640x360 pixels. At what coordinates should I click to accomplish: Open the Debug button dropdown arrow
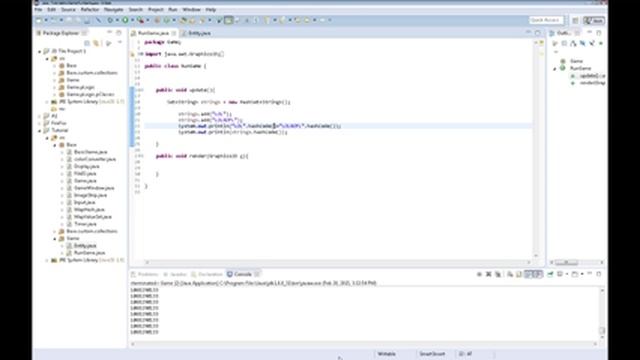pyautogui.click(x=117, y=20)
